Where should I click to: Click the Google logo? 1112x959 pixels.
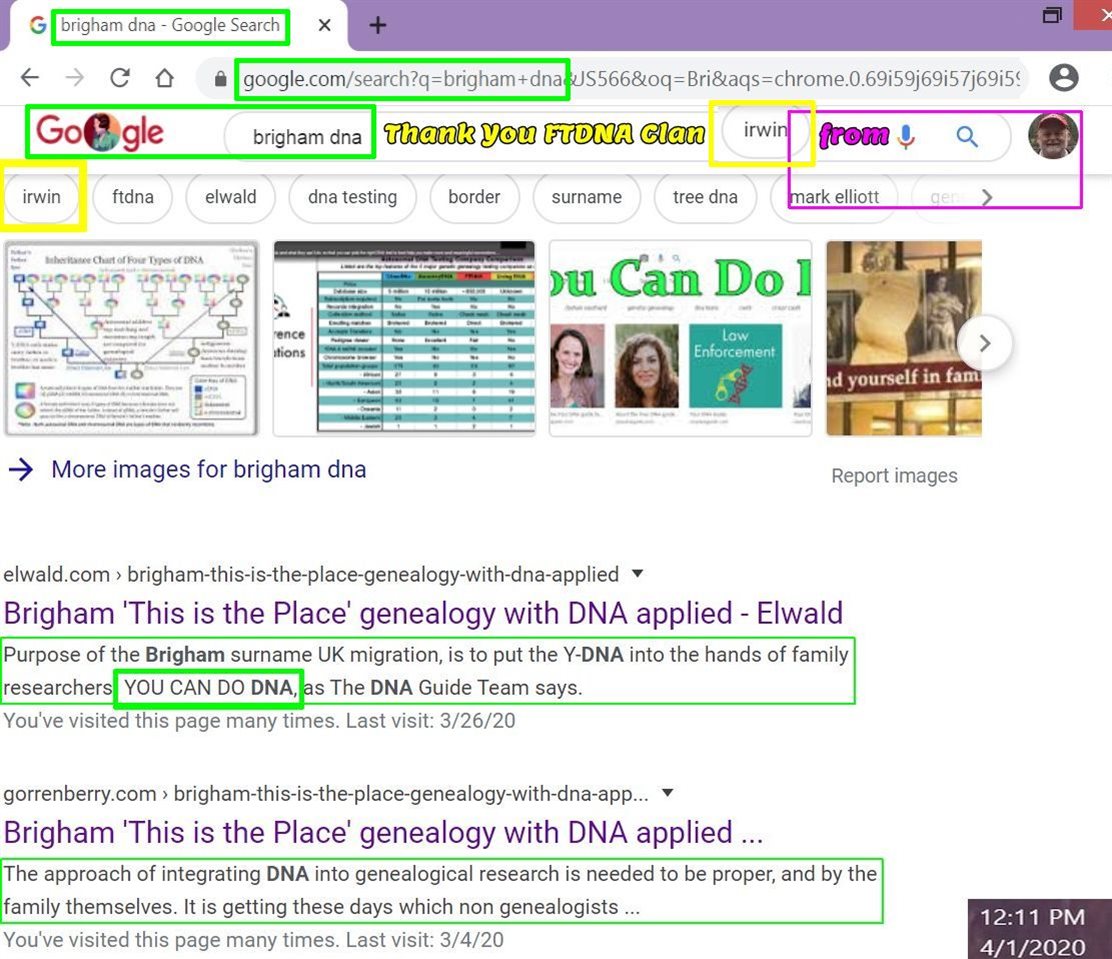click(100, 133)
